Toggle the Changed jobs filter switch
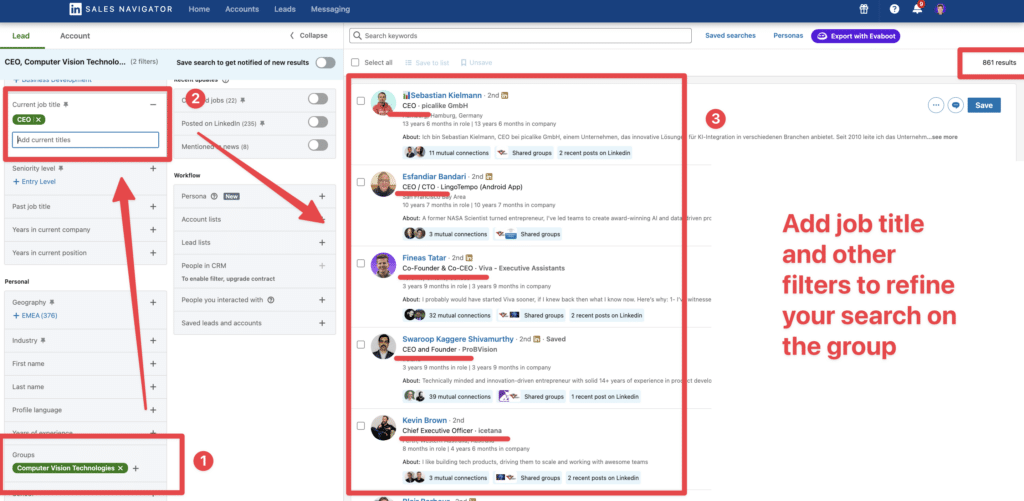This screenshot has height=501, width=1024. click(318, 99)
